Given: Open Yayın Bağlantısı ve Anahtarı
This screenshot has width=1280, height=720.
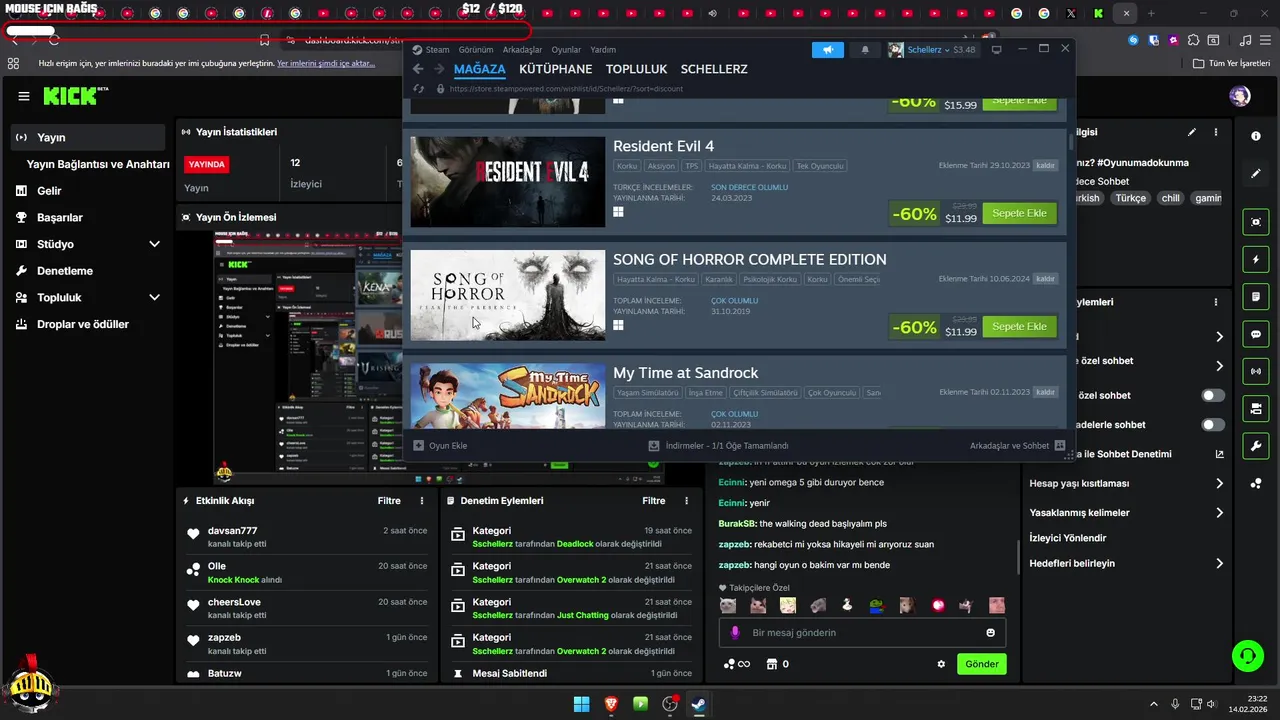Looking at the screenshot, I should click(x=98, y=164).
